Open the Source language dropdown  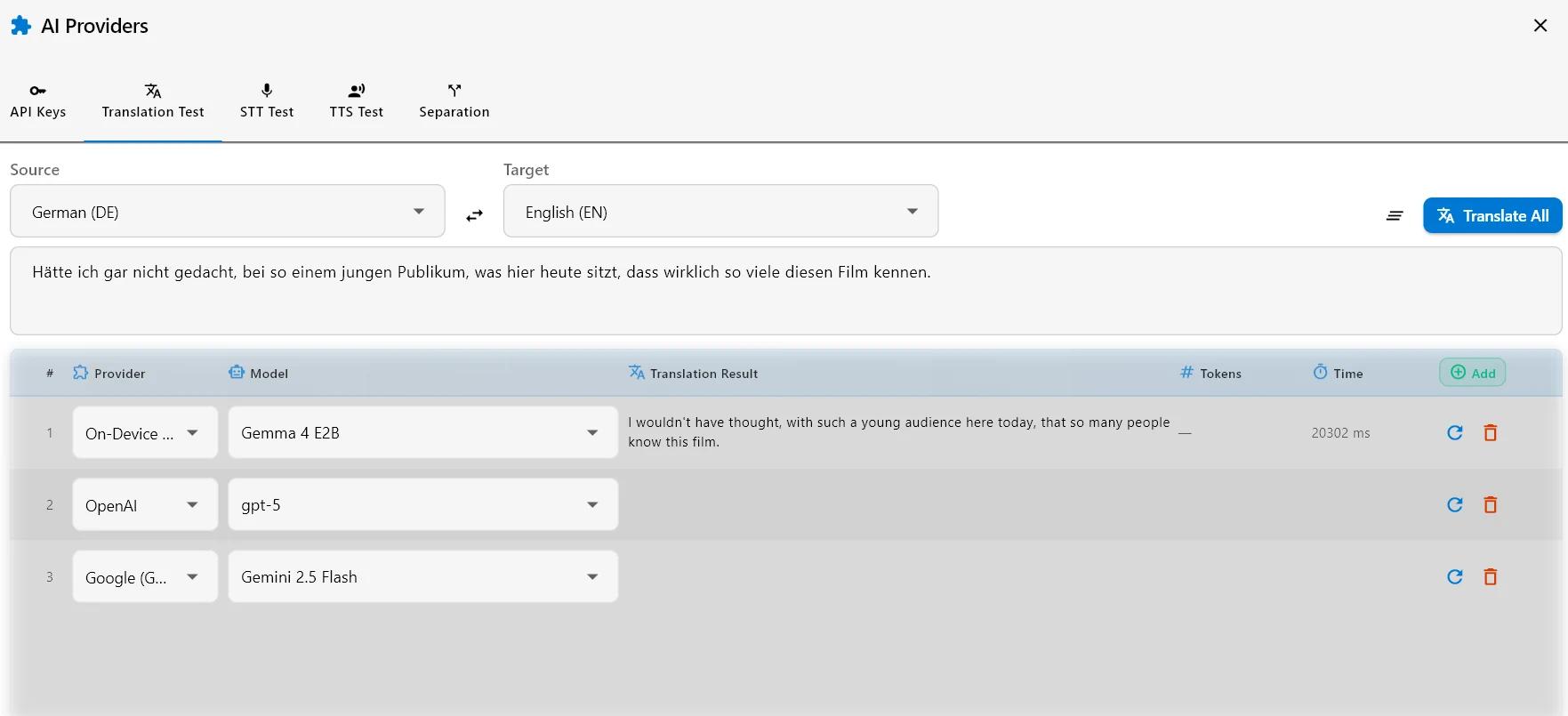[x=228, y=211]
